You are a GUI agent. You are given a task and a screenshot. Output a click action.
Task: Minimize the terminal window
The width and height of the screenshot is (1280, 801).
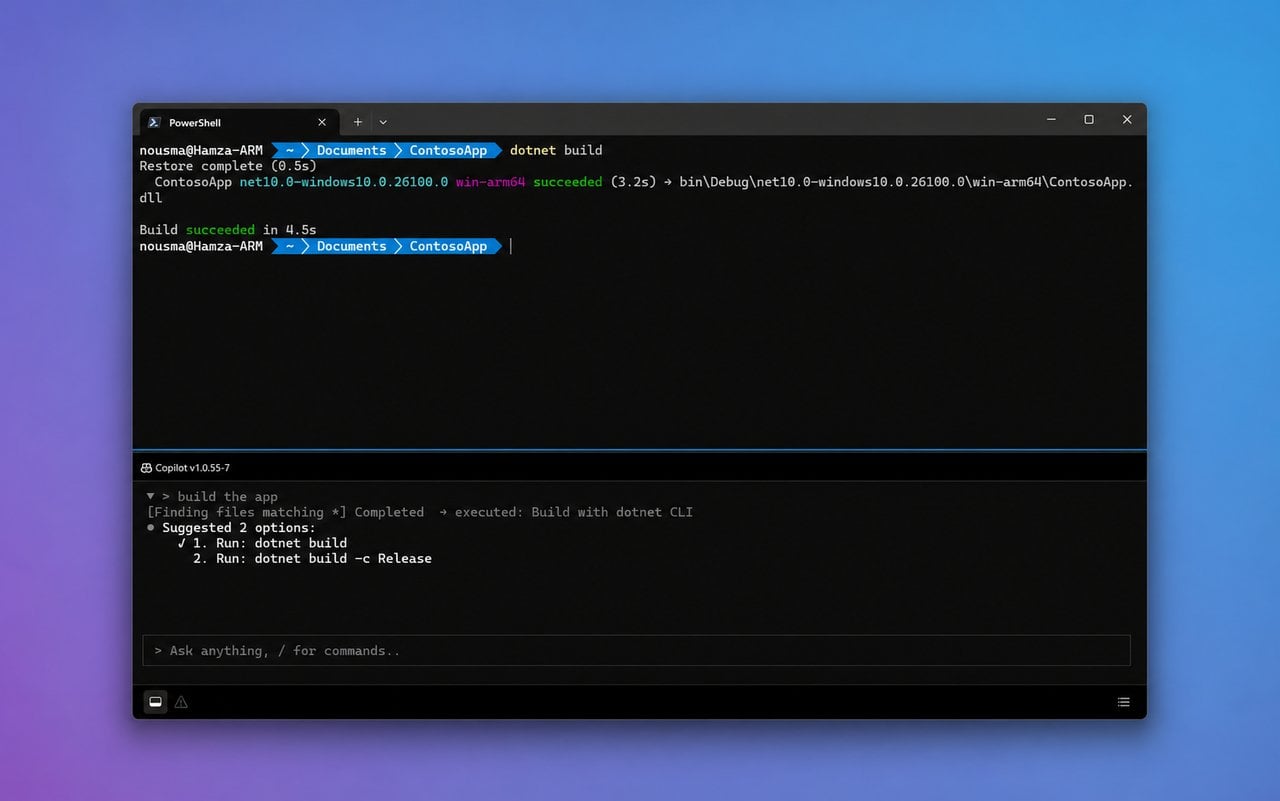[1051, 119]
